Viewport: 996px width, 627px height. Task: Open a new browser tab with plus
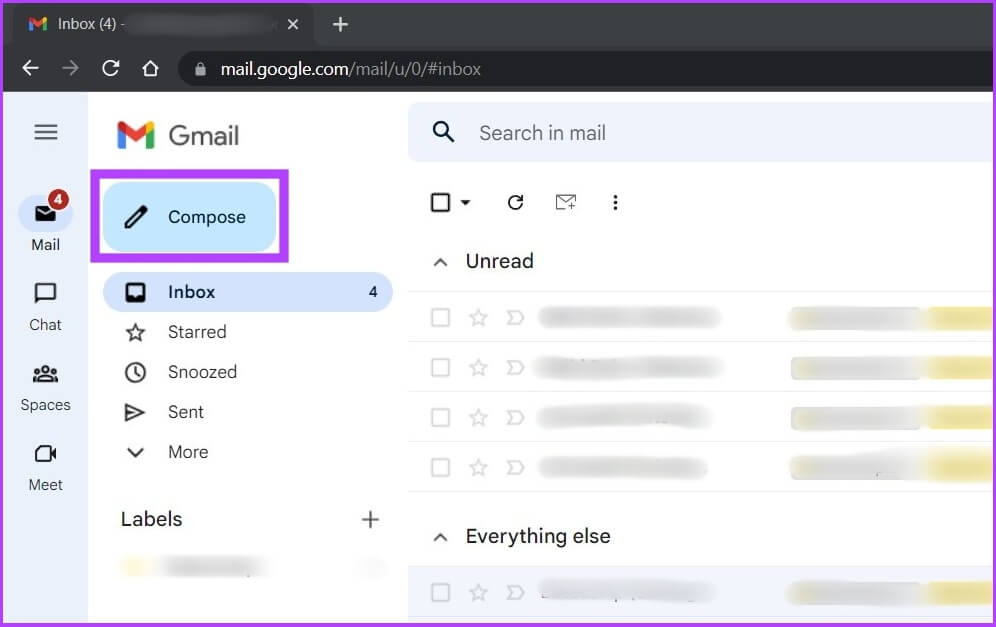(340, 24)
